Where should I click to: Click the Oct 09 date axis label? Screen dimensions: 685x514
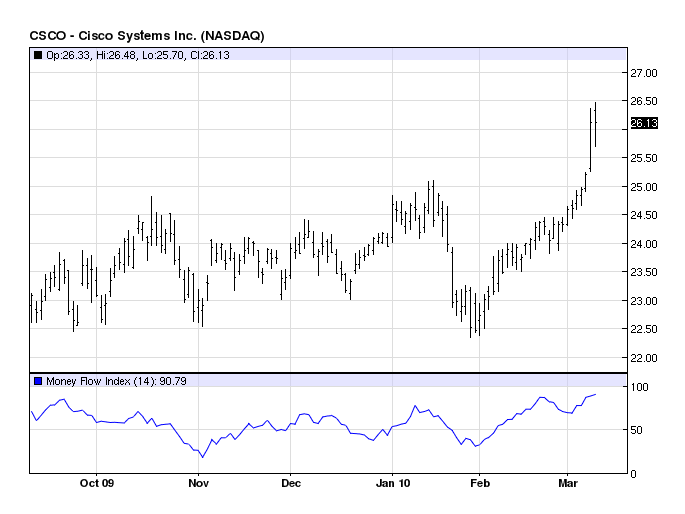97,483
